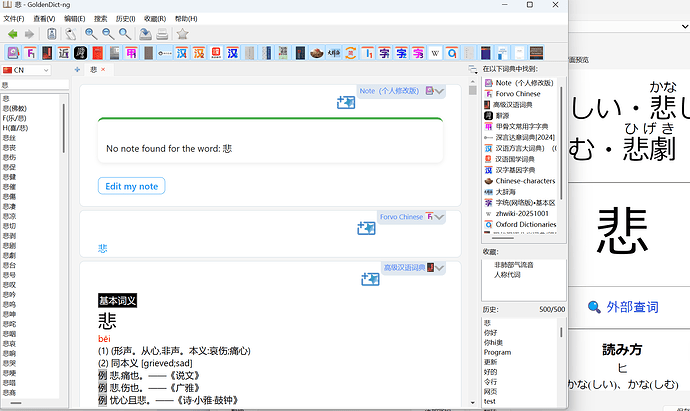Add word to favorites with star
This screenshot has width=690, height=411.
(x=182, y=34)
